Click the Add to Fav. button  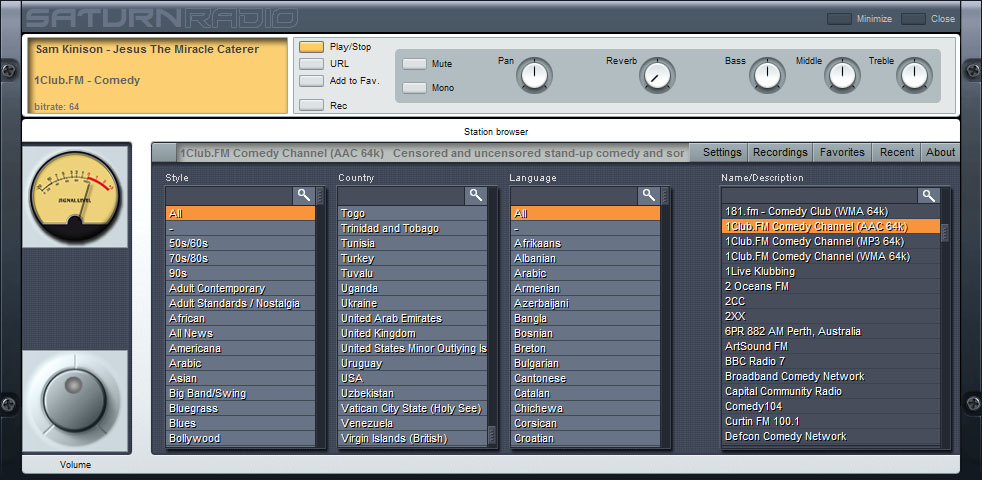coord(311,81)
